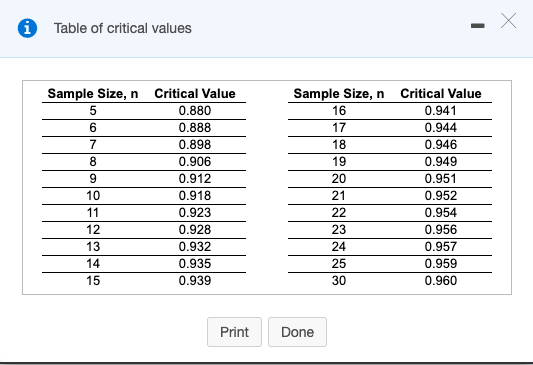Click critical value 0.906 for n=8
Image resolution: width=533 pixels, height=365 pixels.
click(195, 162)
